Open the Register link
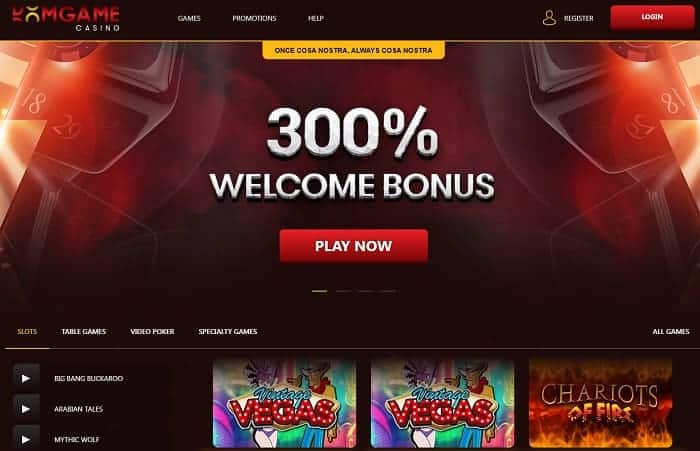The height and width of the screenshot is (451, 700). coord(579,18)
